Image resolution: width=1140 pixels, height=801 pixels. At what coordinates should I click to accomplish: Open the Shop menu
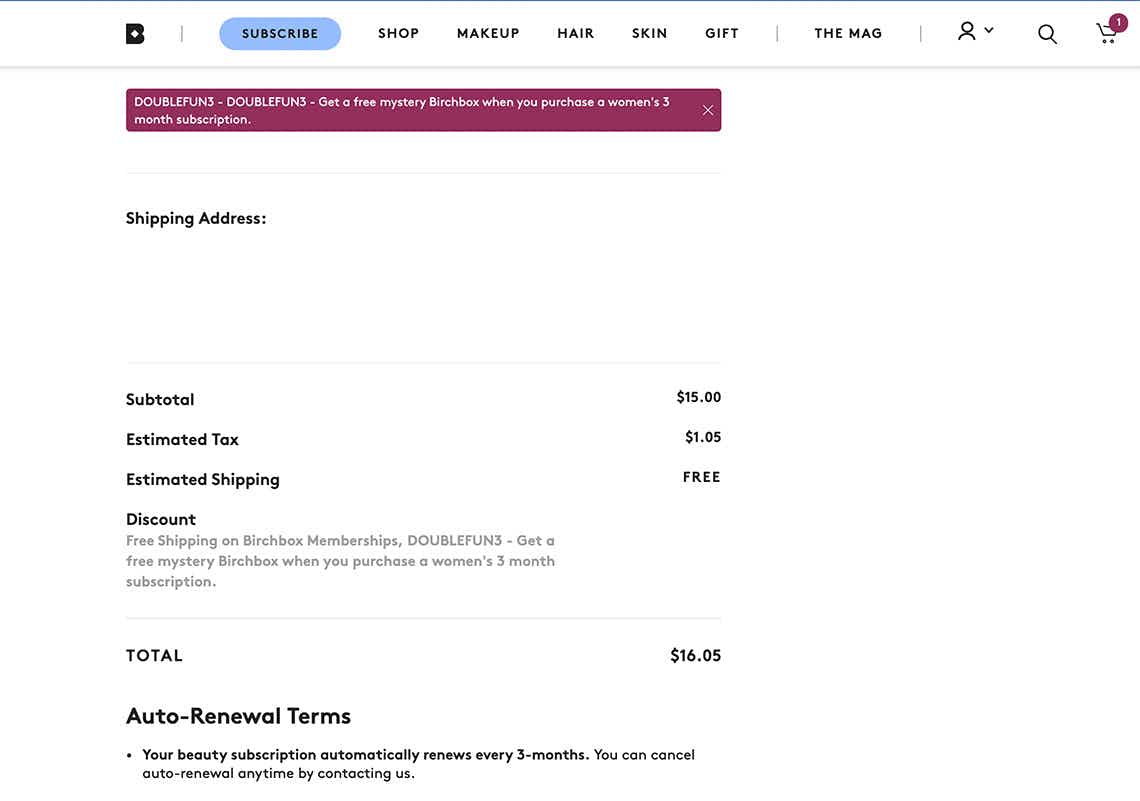point(398,33)
